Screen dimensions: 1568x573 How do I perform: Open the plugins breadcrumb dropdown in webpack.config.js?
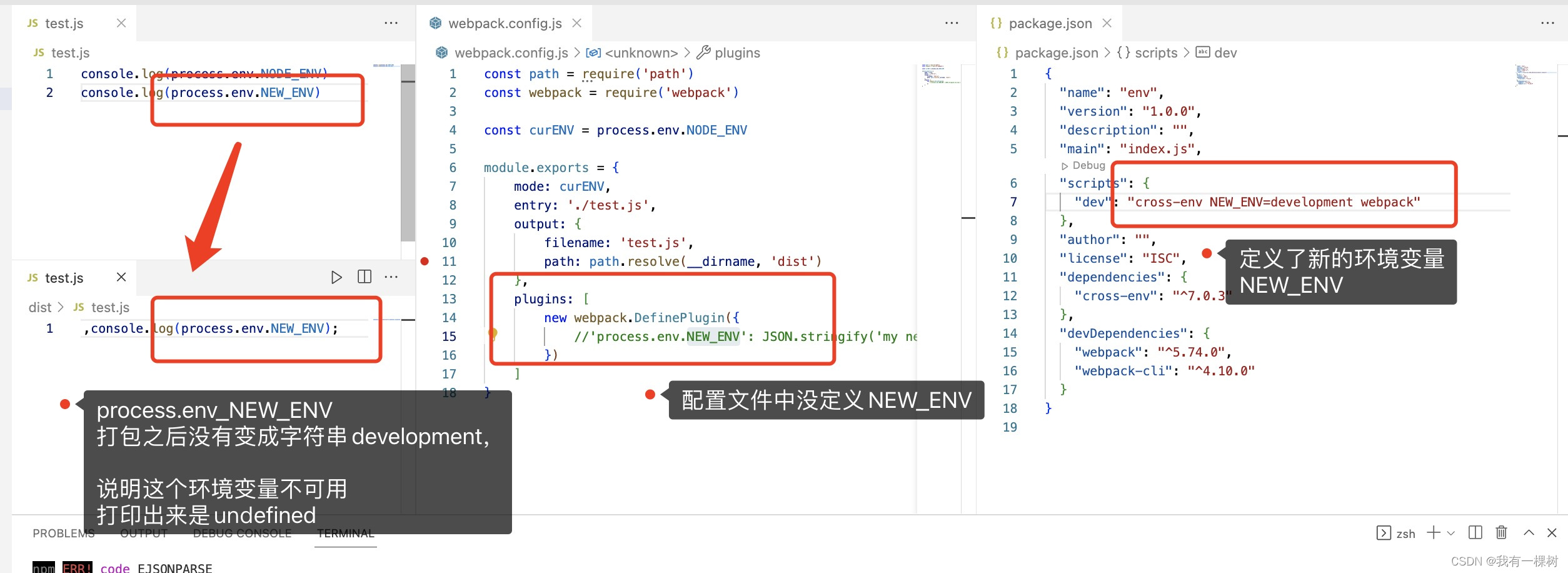736,53
